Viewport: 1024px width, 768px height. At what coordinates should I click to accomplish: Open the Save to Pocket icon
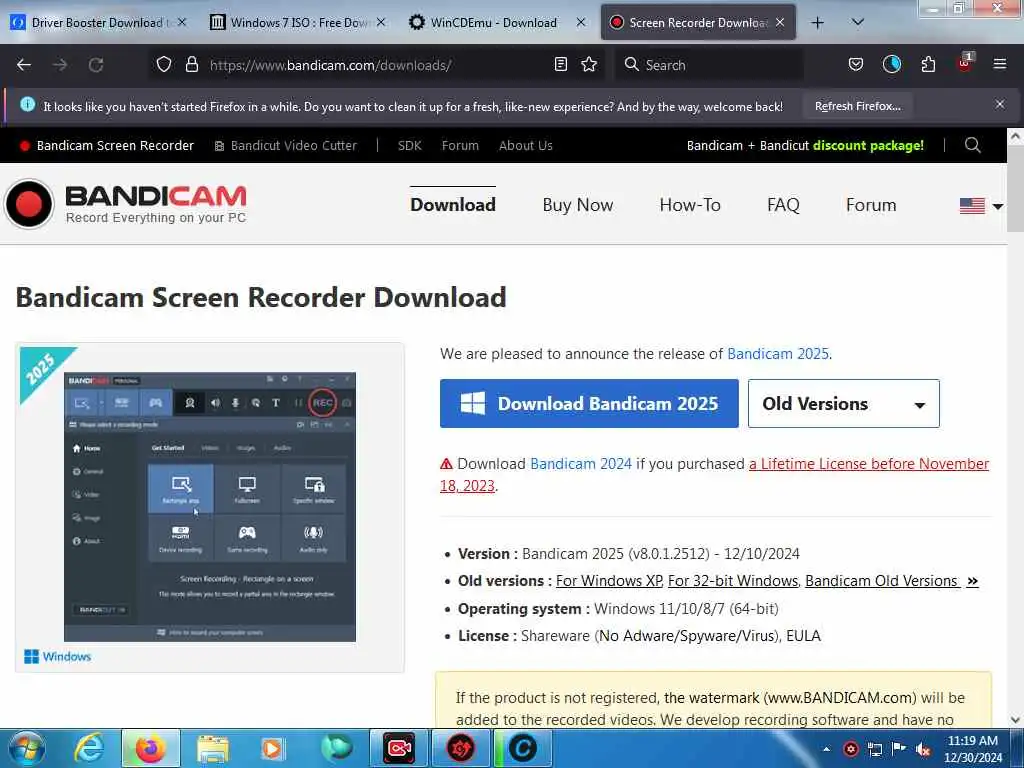pos(856,65)
